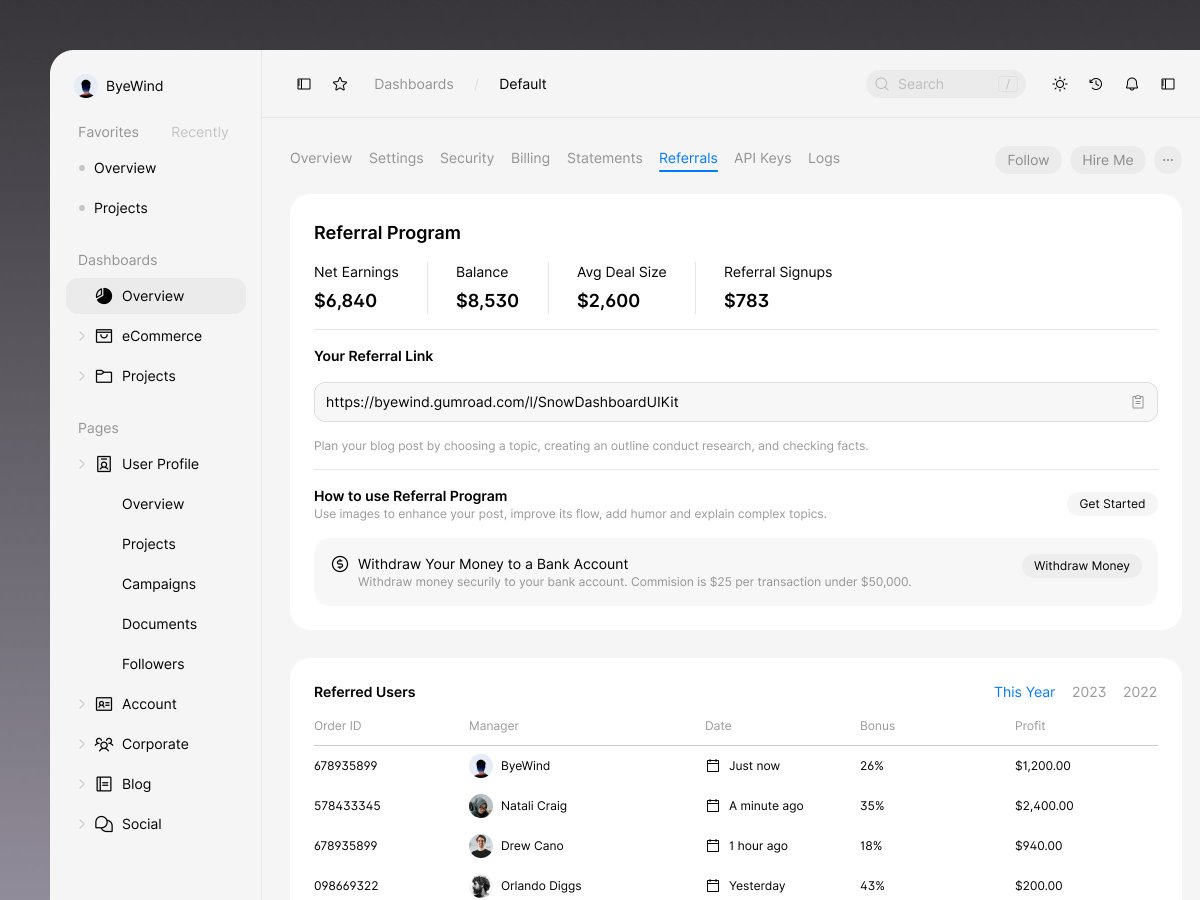Click the Default breadcrumb
The image size is (1200, 900).
click(523, 84)
